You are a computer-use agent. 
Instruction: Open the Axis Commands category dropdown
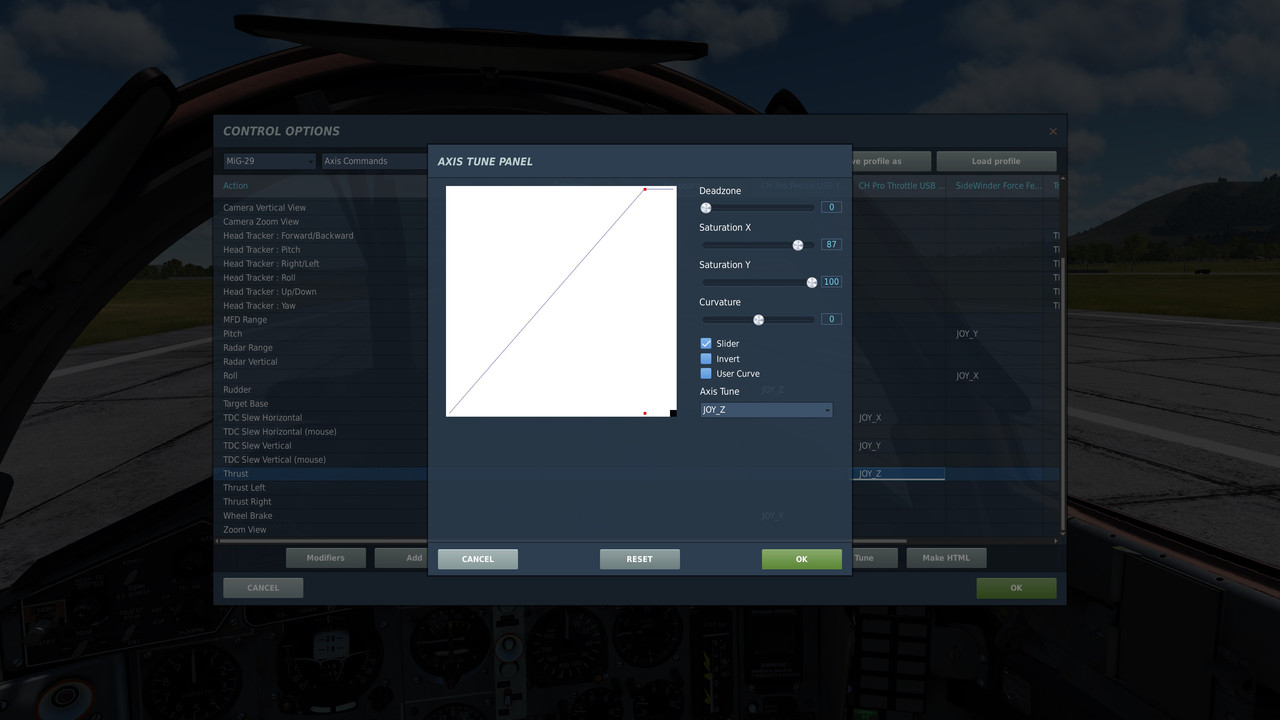click(373, 160)
